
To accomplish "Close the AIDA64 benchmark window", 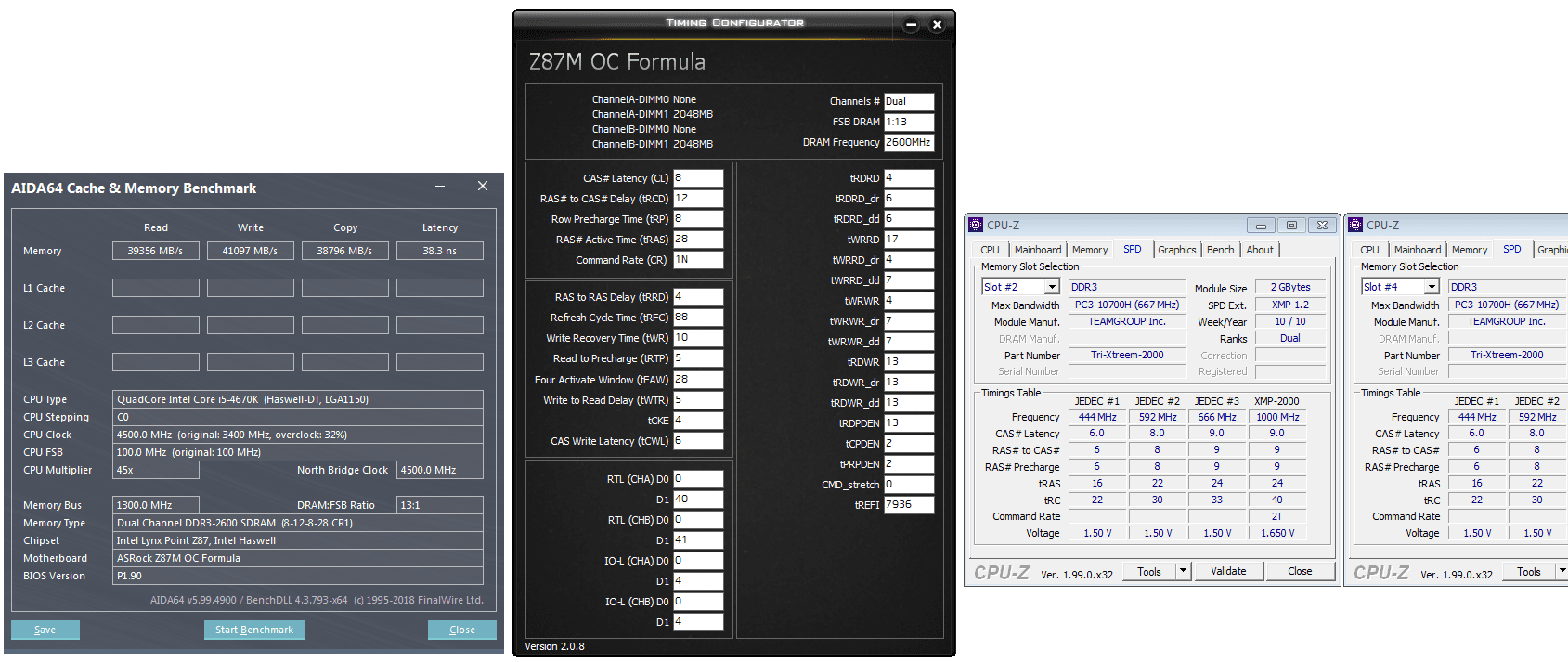I will pos(483,186).
